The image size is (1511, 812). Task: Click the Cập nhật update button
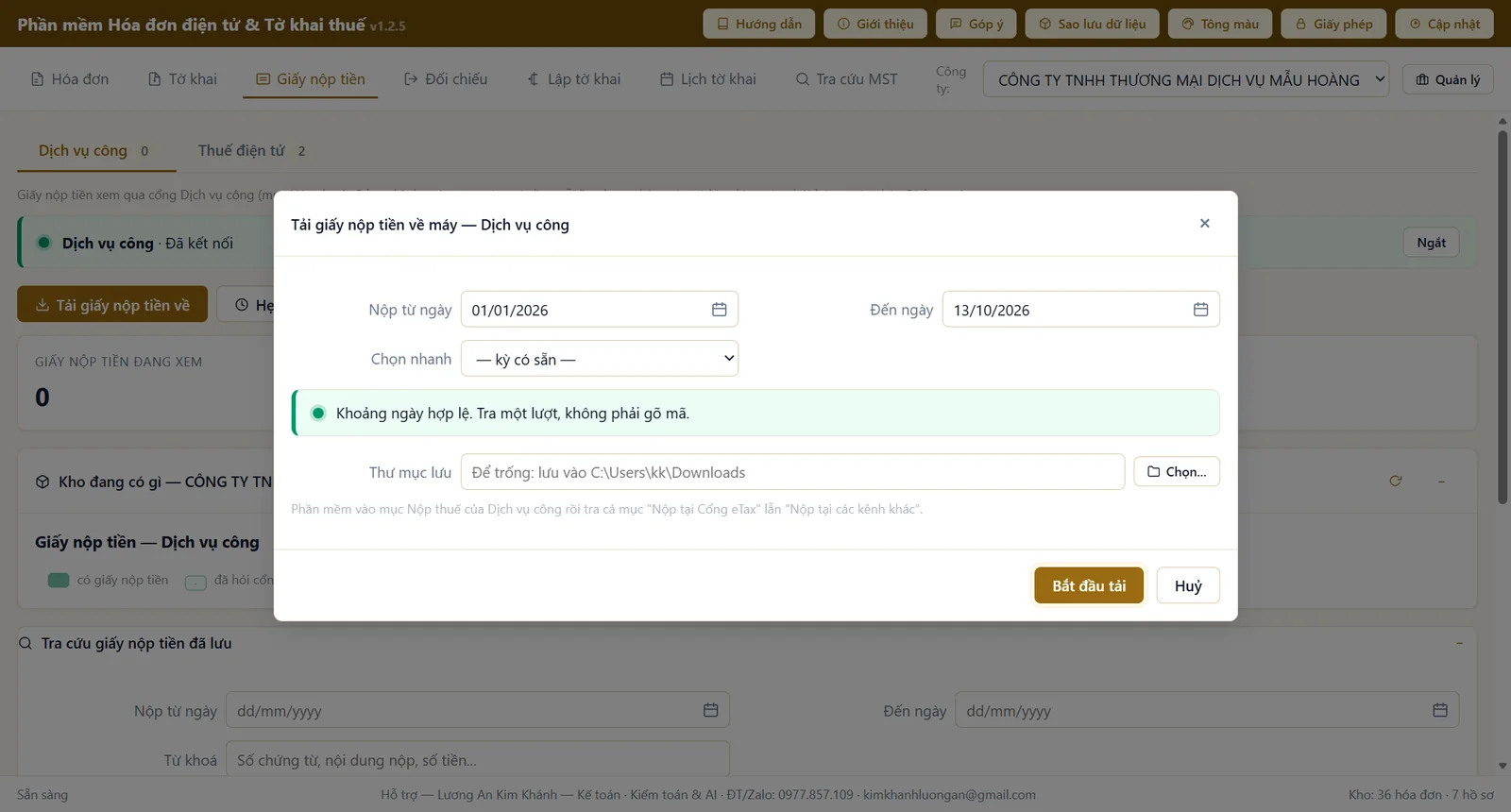1444,24
